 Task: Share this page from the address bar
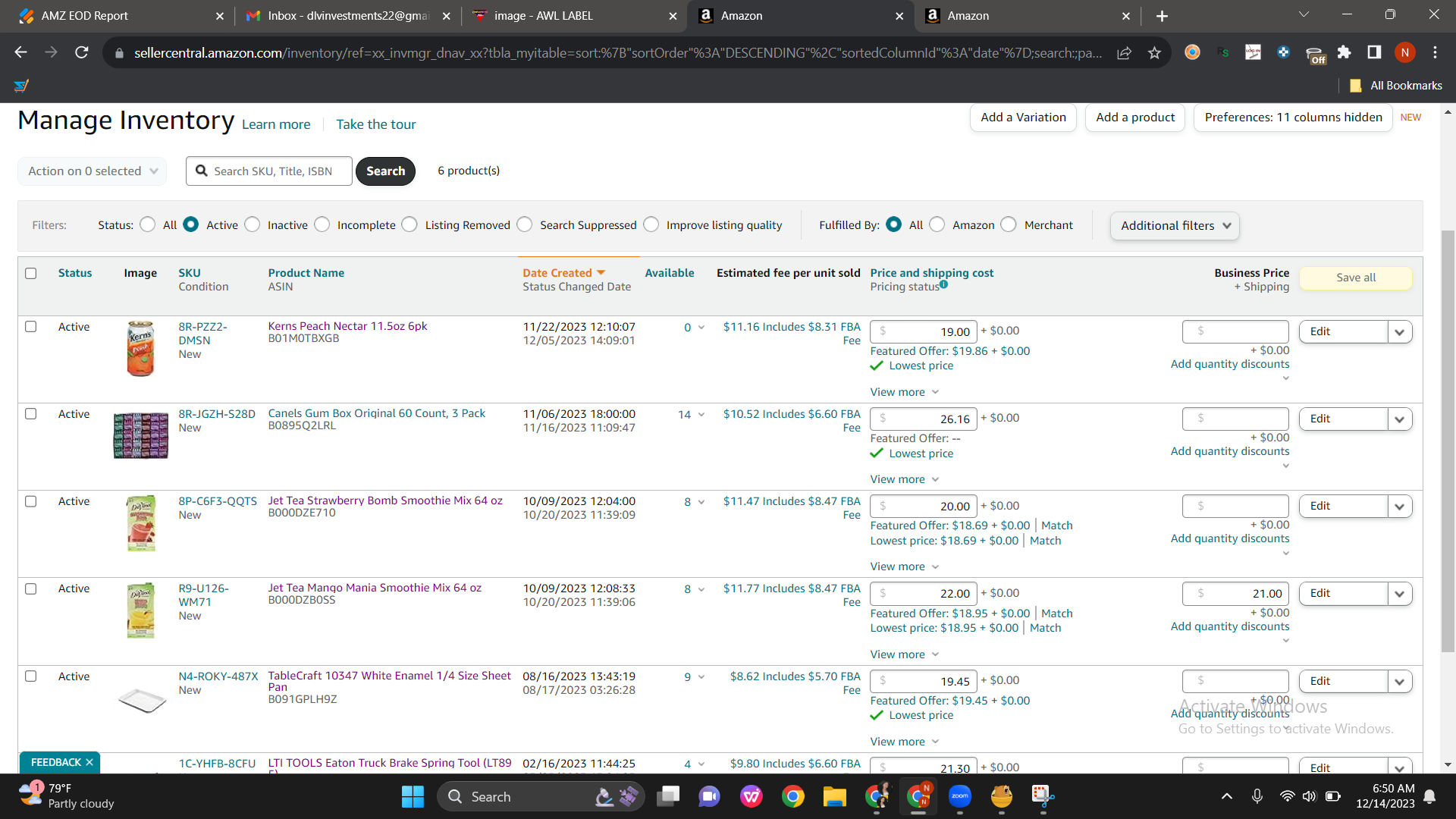click(1125, 52)
